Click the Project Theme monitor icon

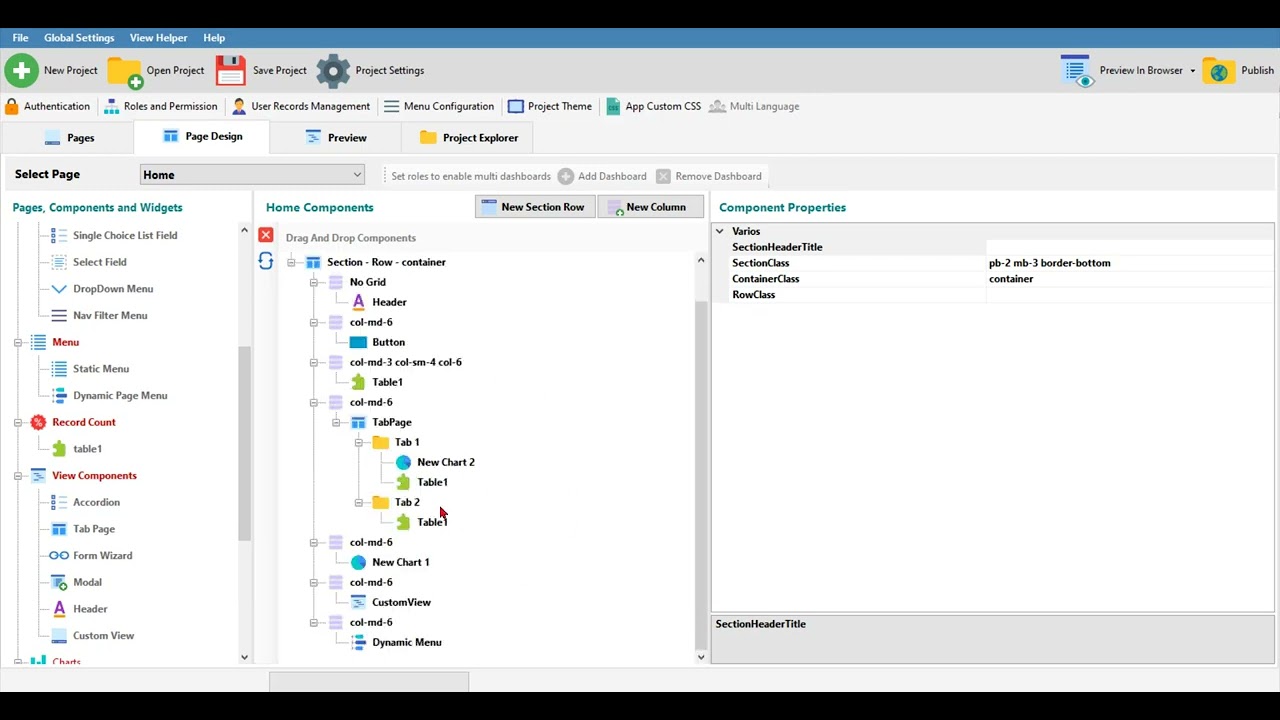click(516, 106)
